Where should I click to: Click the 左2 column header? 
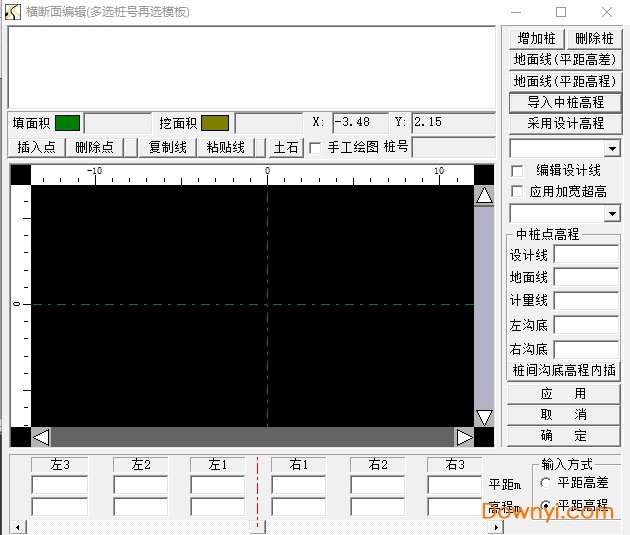(141, 465)
